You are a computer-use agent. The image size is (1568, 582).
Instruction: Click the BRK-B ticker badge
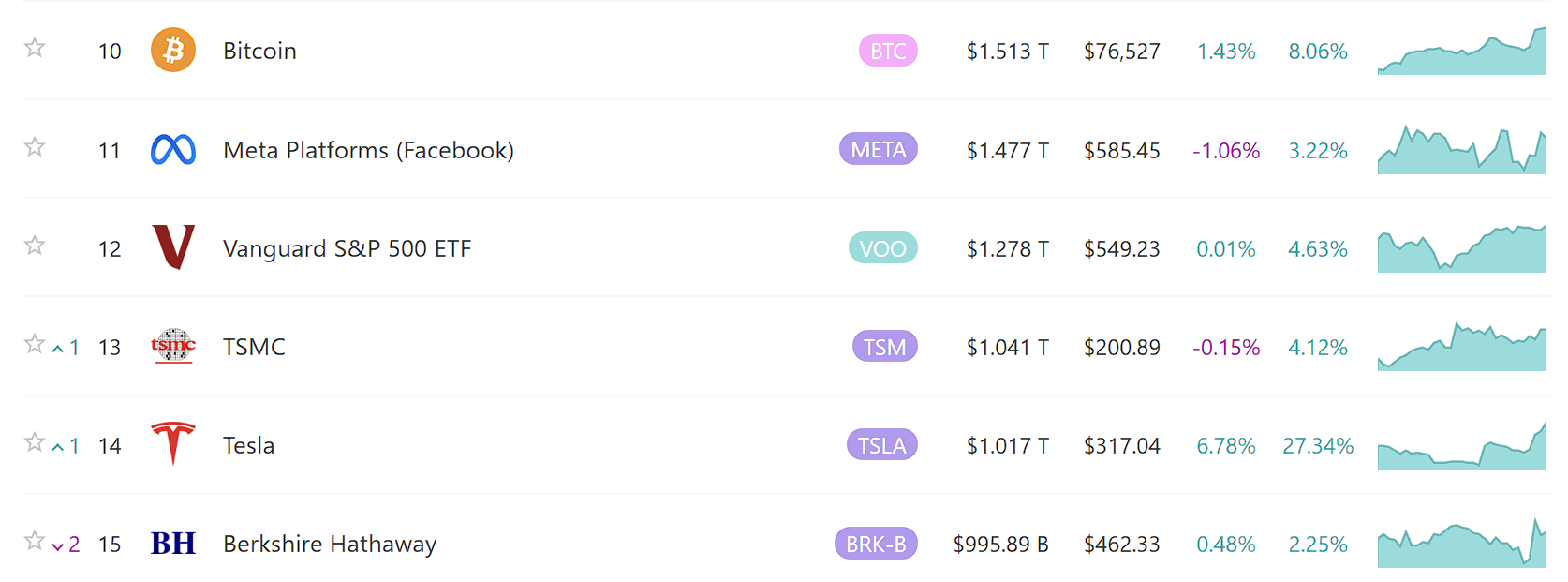(x=876, y=544)
